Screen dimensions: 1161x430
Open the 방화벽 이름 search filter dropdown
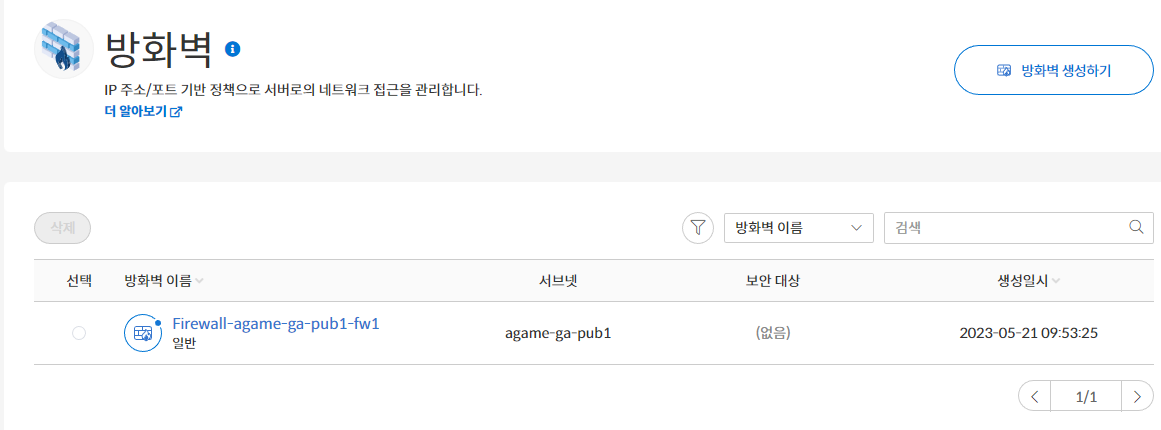[x=799, y=228]
